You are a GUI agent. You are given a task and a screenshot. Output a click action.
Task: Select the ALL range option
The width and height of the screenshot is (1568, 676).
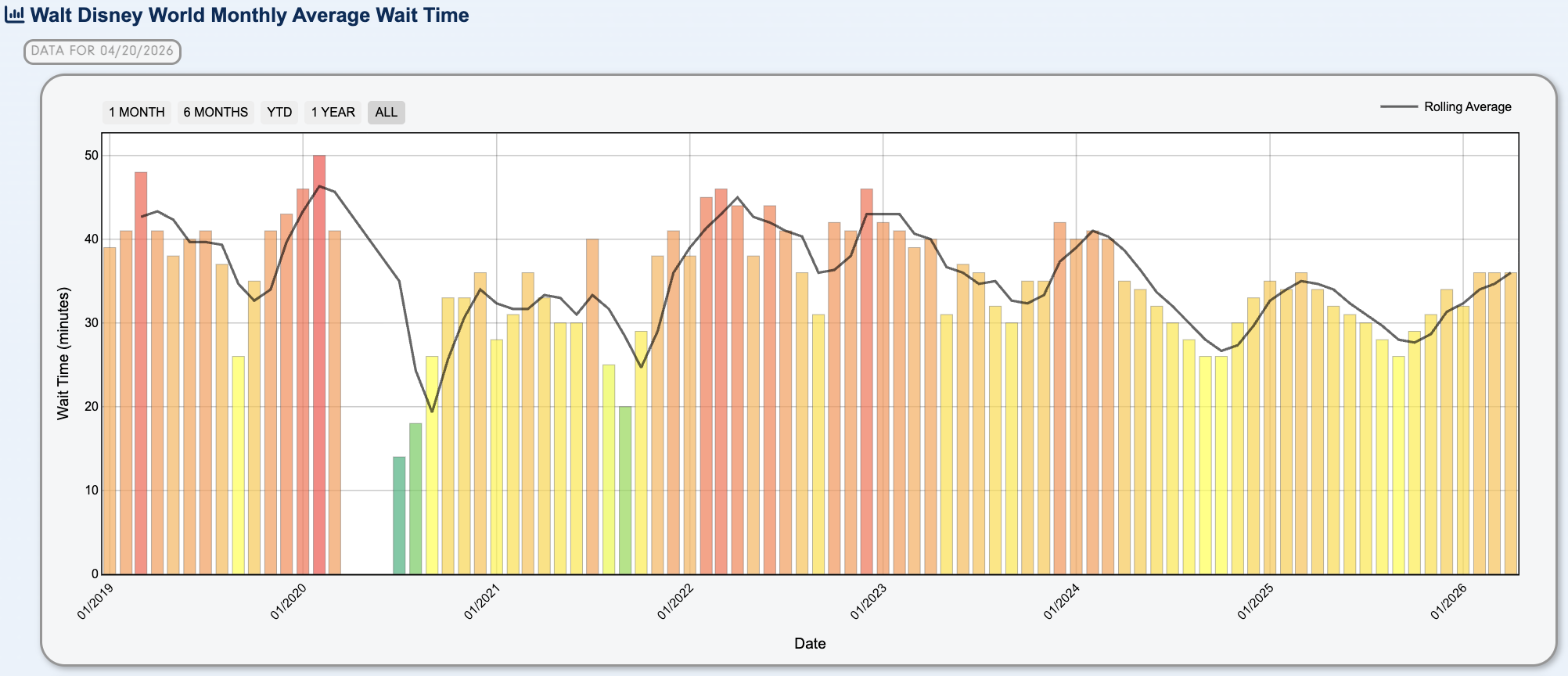[x=386, y=113]
